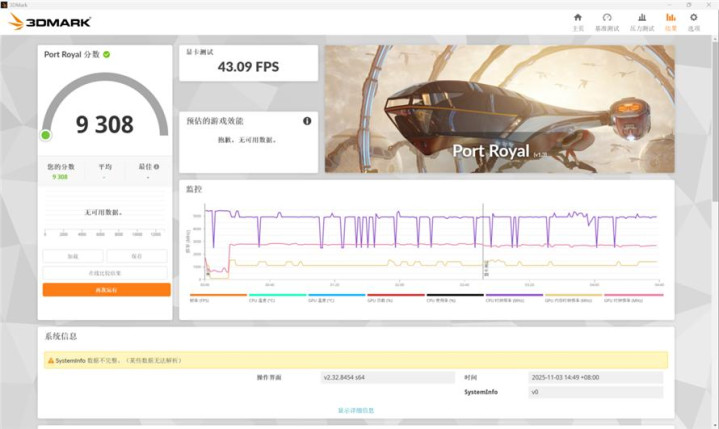The height and width of the screenshot is (429, 719).
Task: Click green checkmark beside Port Royal 分数
Action: [107, 55]
